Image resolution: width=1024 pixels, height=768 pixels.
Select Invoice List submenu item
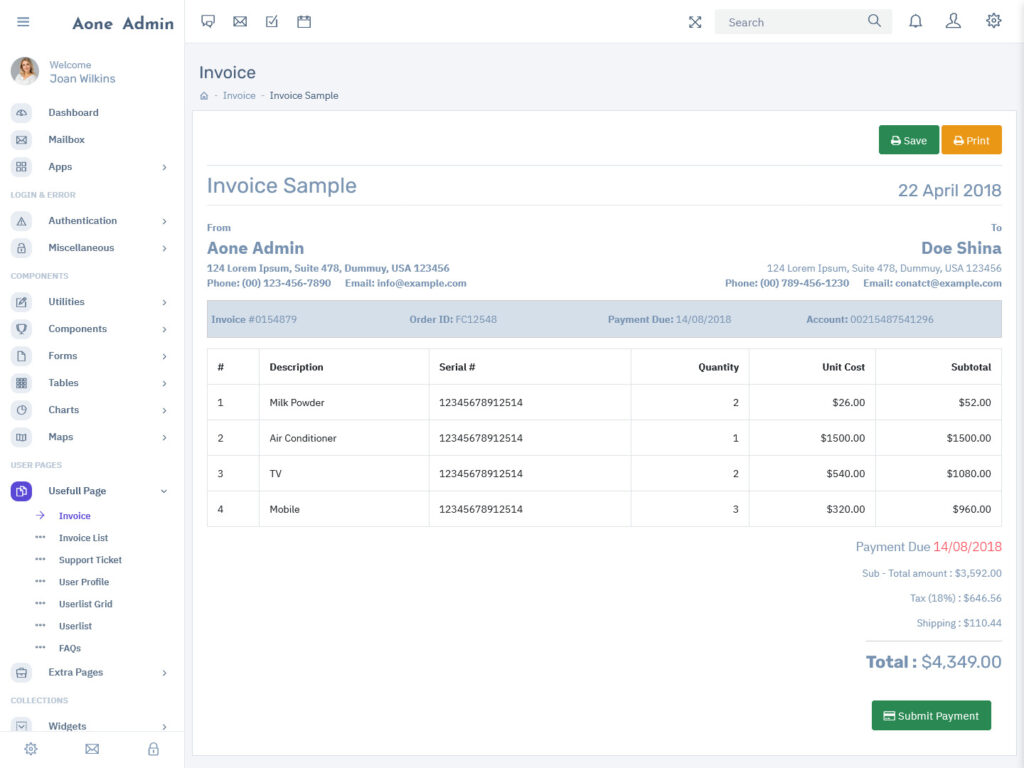[x=84, y=538]
